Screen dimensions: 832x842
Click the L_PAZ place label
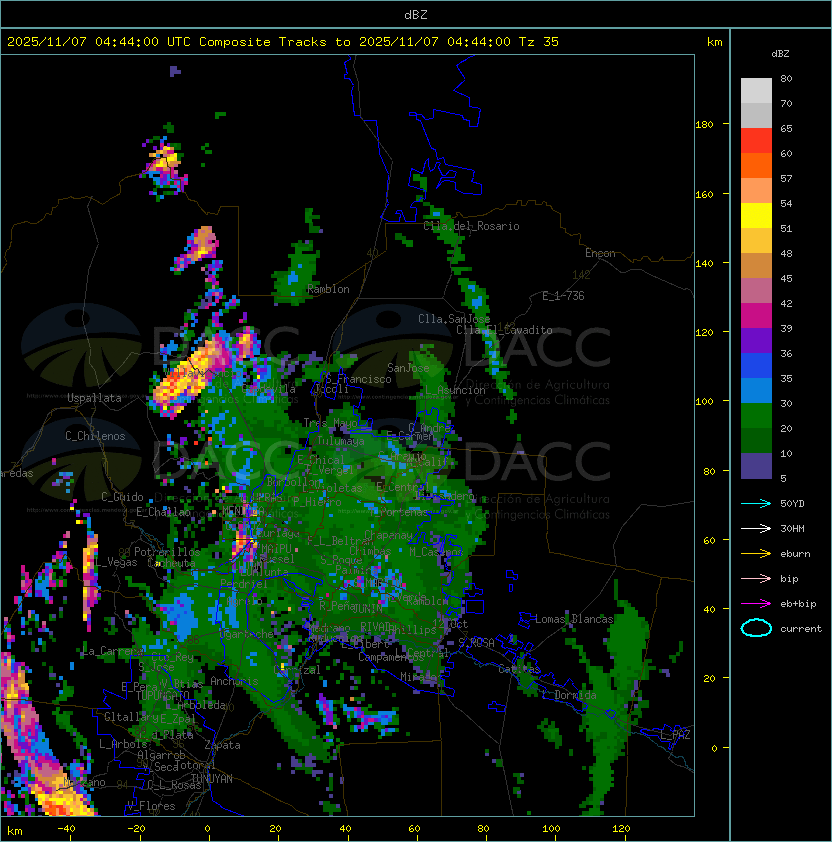coord(675,735)
